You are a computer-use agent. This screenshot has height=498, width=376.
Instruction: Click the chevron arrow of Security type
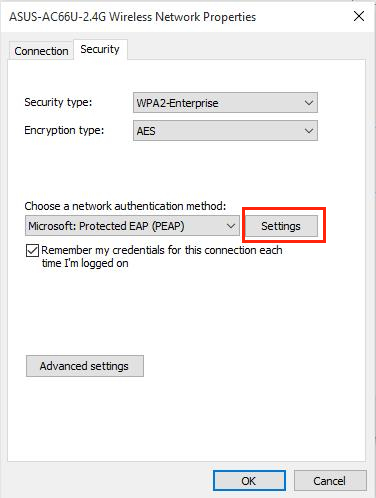(309, 103)
